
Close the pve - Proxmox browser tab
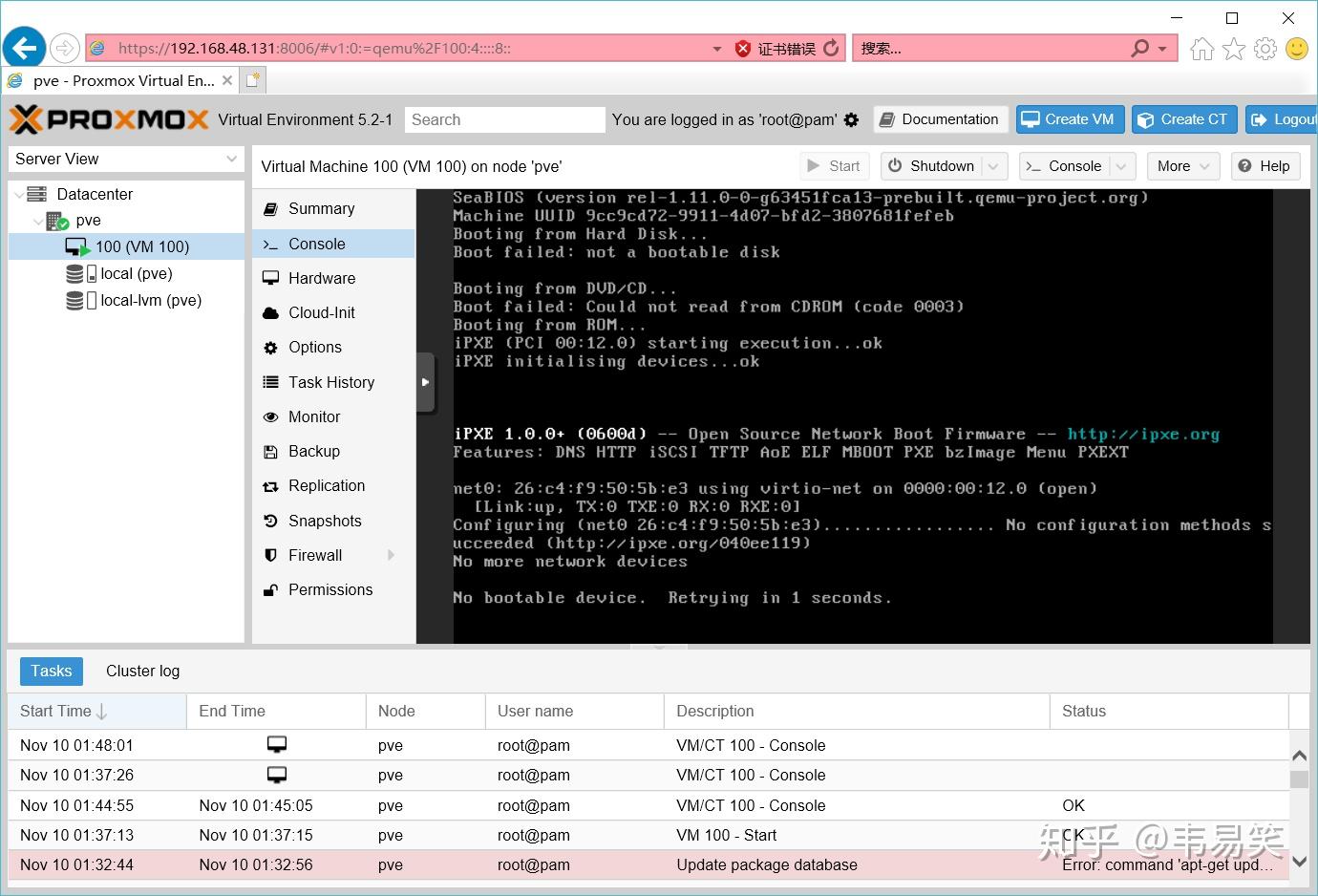pyautogui.click(x=227, y=80)
